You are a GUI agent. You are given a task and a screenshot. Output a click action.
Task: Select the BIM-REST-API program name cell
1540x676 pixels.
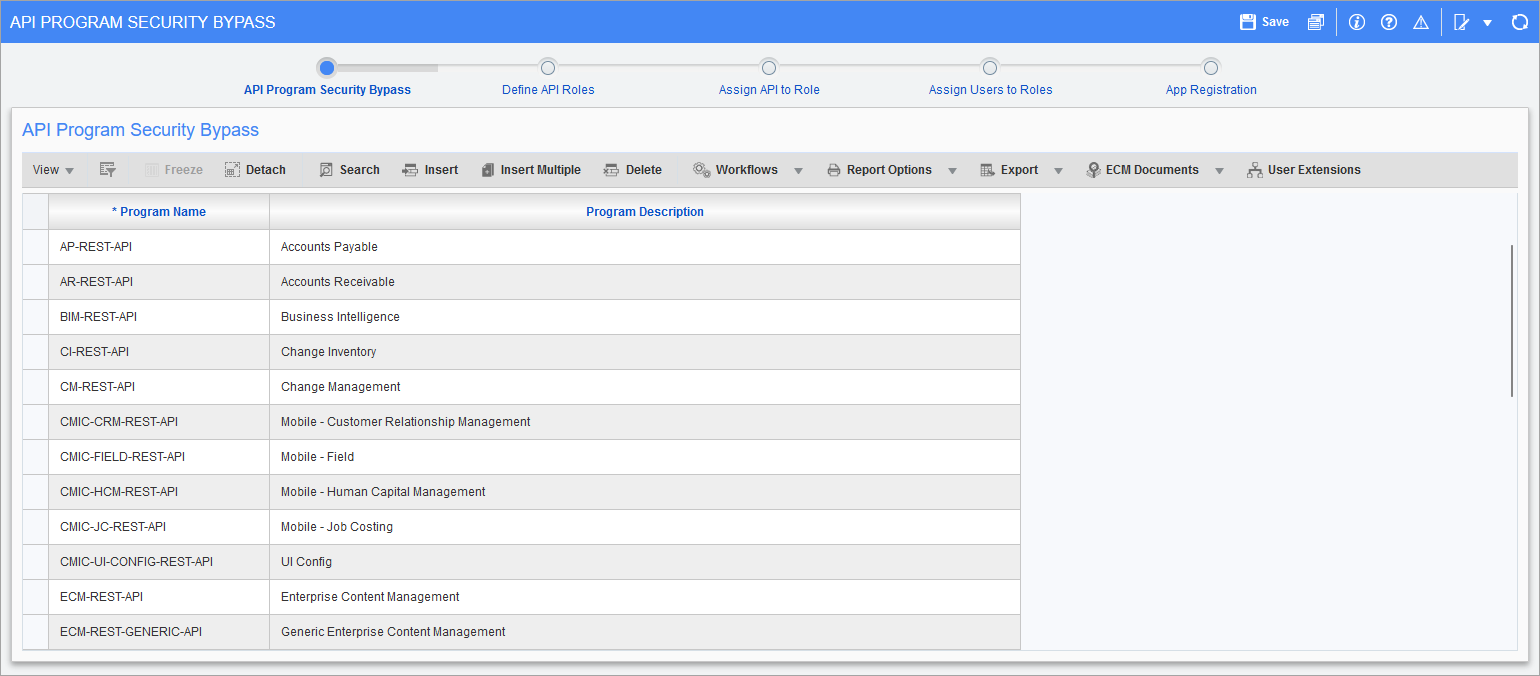coord(159,317)
